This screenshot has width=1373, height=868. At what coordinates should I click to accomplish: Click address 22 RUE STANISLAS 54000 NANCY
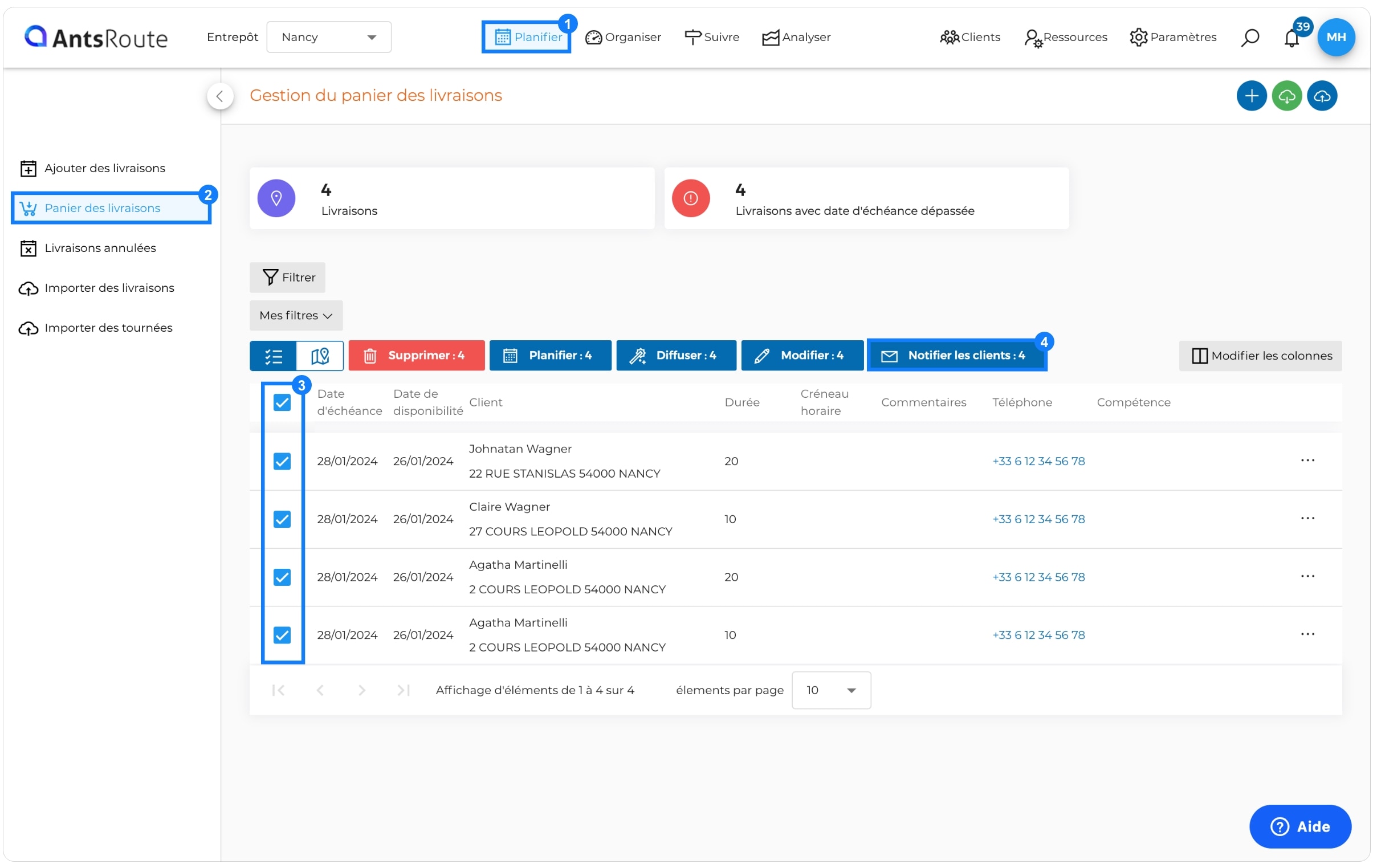564,474
